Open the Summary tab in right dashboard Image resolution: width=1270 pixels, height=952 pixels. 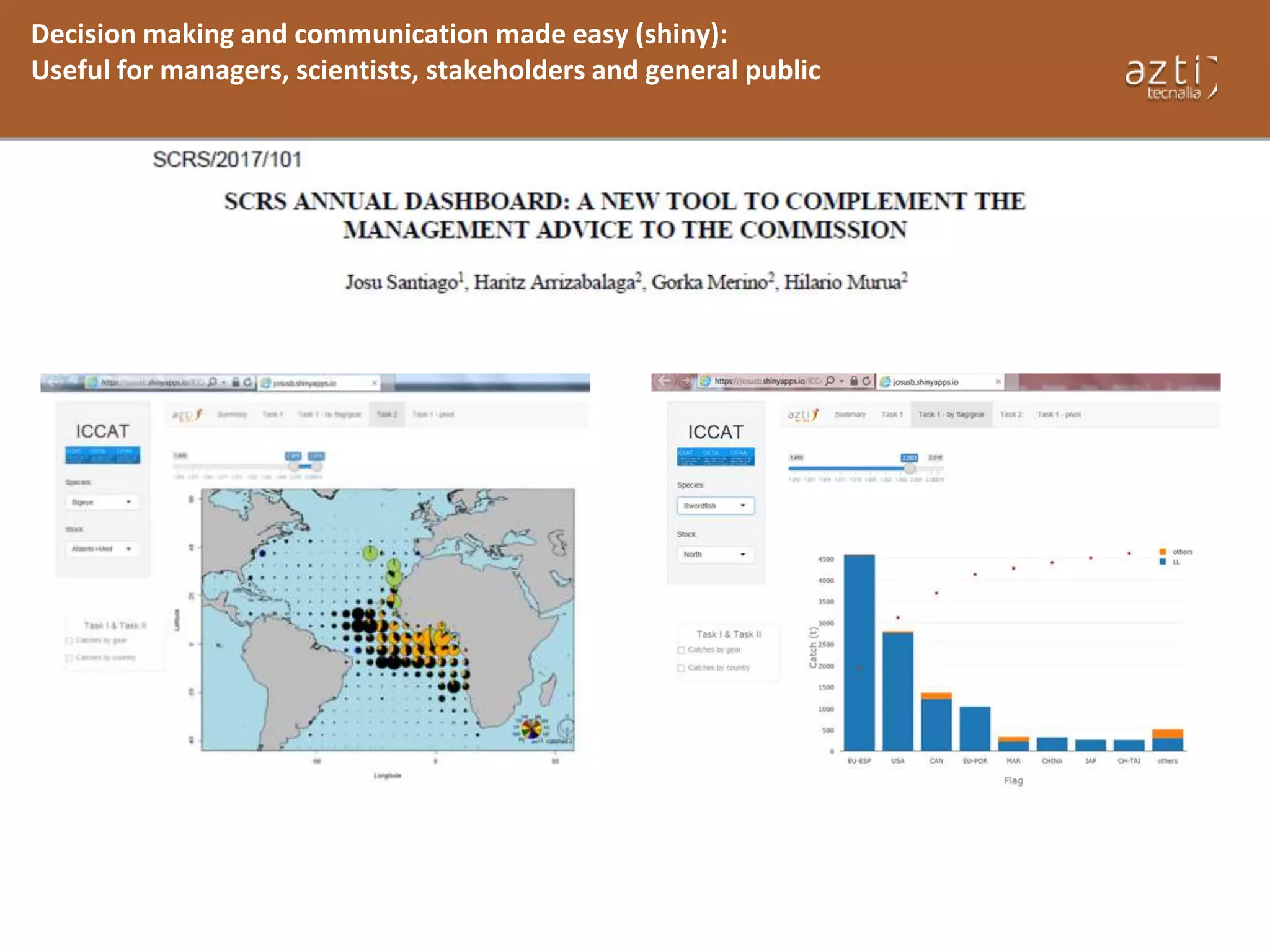click(x=850, y=415)
